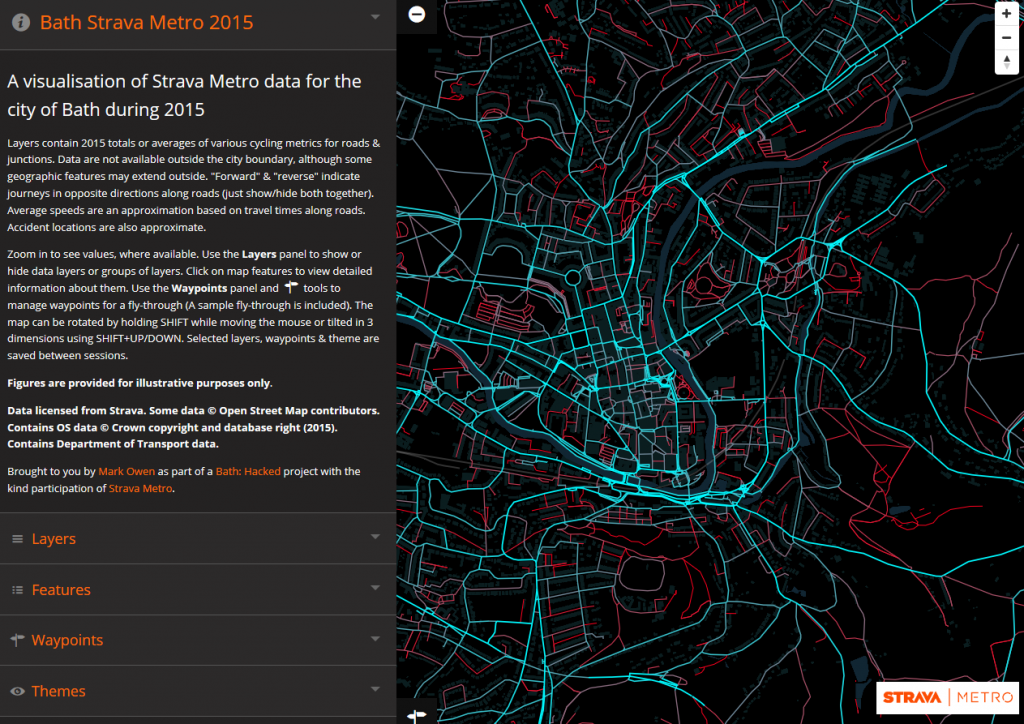1024x724 pixels.
Task: Click the Layers stacked-lines icon
Action: coord(17,539)
